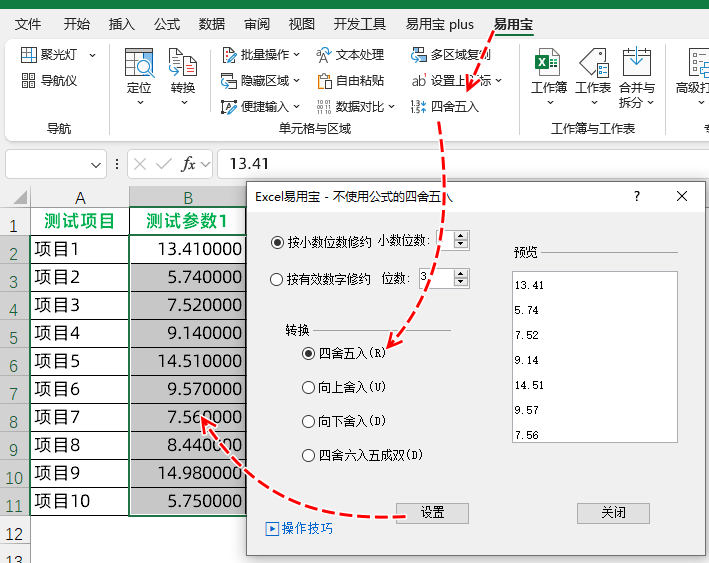Screen dimensions: 709x563
Task: Increase 小数位数 with spinner up arrow
Action: [461, 236]
